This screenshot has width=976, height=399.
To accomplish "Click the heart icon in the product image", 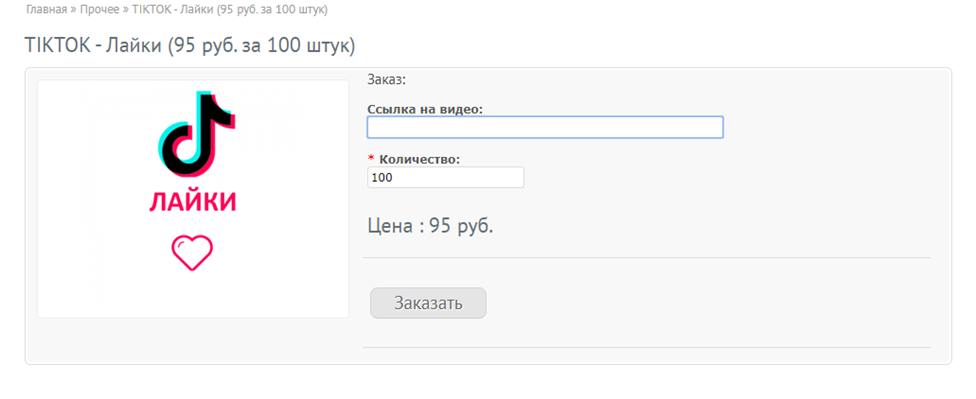I will pyautogui.click(x=192, y=252).
